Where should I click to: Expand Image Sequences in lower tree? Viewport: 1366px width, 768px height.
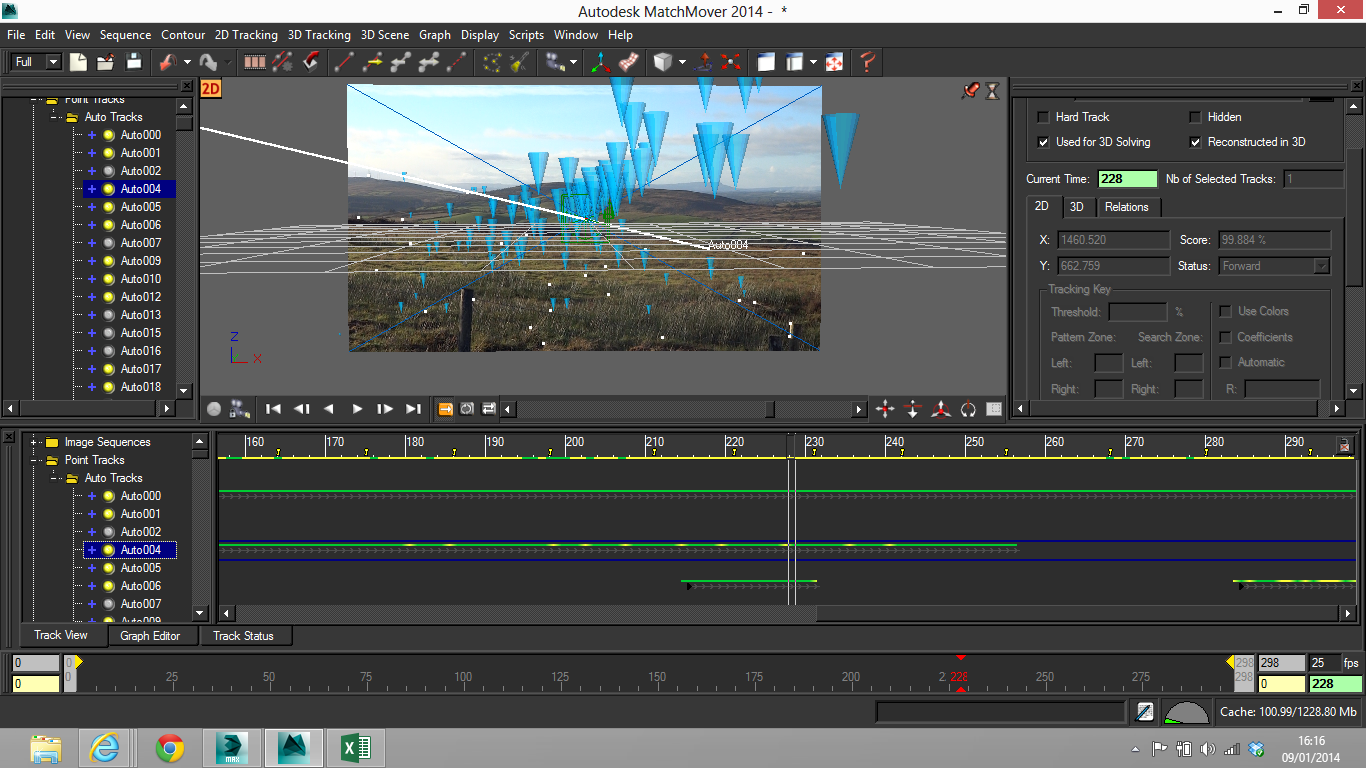click(x=35, y=442)
